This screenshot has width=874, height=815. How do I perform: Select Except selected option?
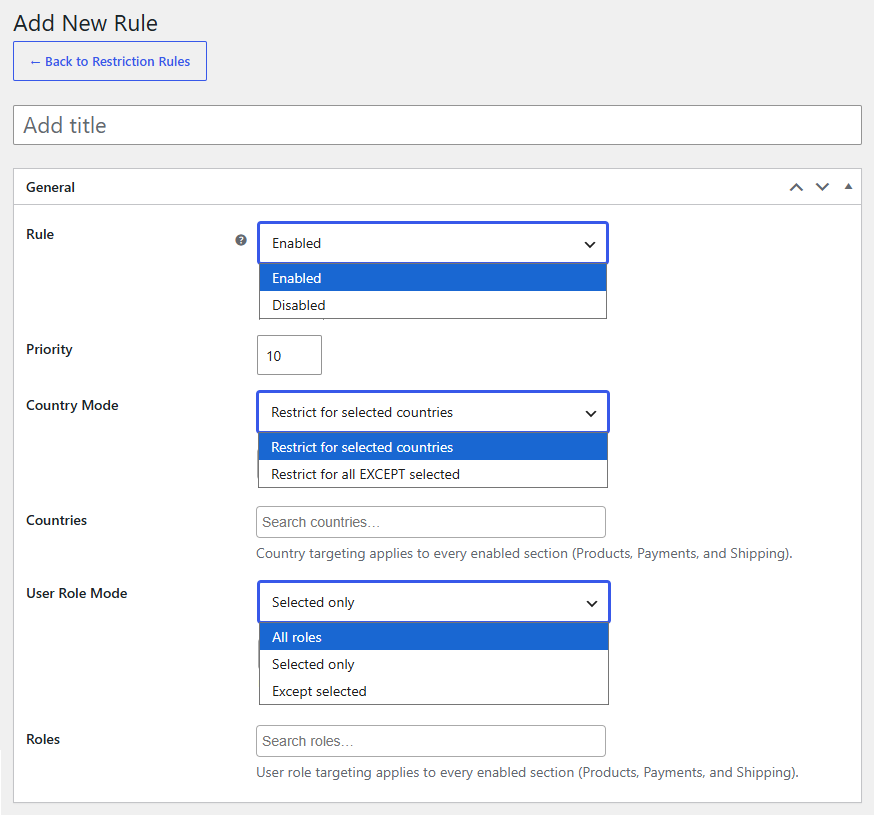click(x=434, y=691)
